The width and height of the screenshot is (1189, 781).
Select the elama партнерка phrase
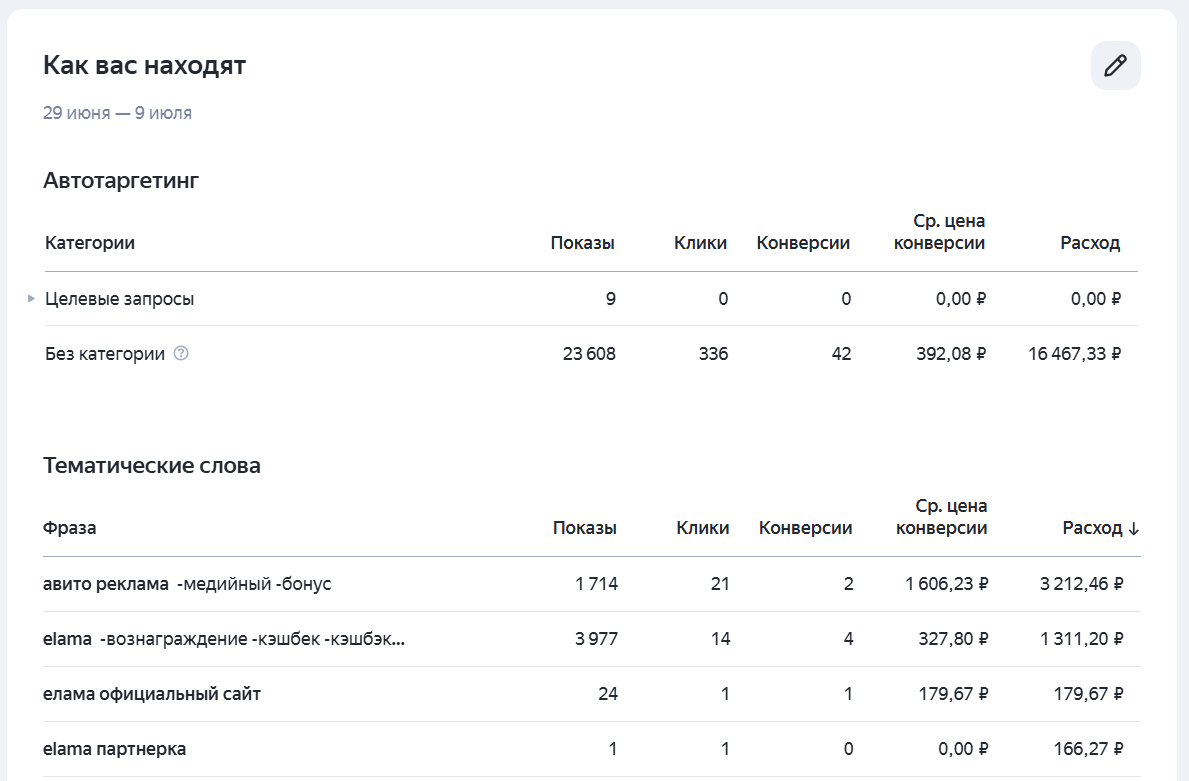coord(115,749)
